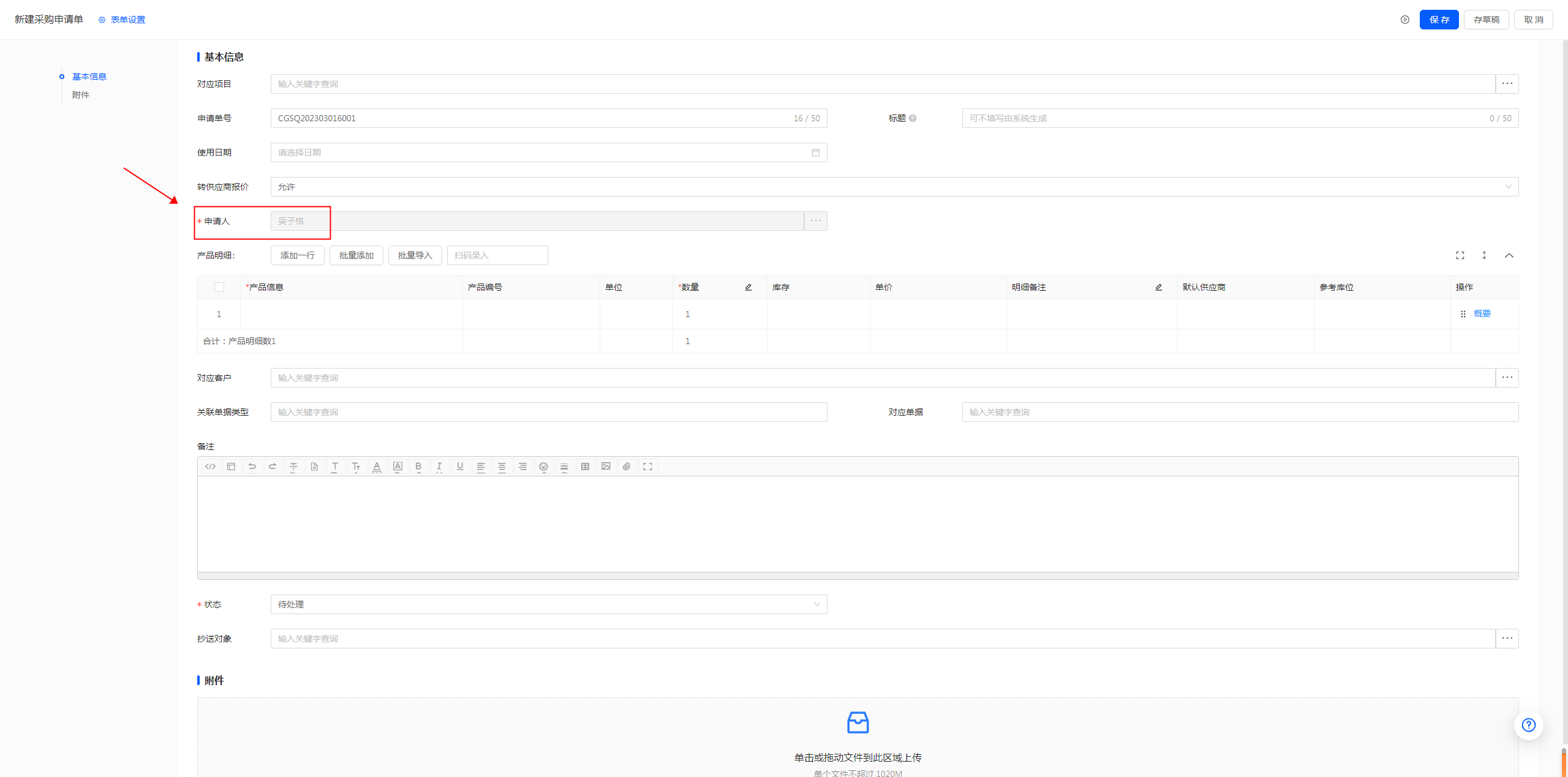
Task: Open 概要 link in row 1
Action: [x=1482, y=313]
